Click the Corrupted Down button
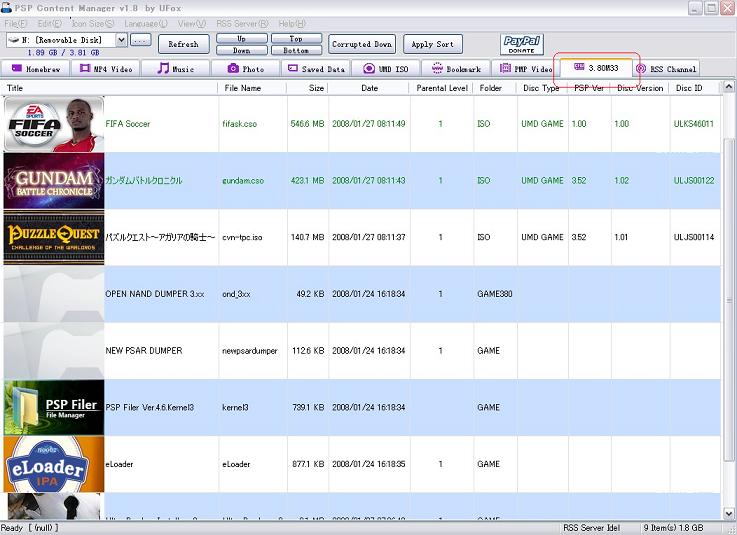 click(362, 44)
